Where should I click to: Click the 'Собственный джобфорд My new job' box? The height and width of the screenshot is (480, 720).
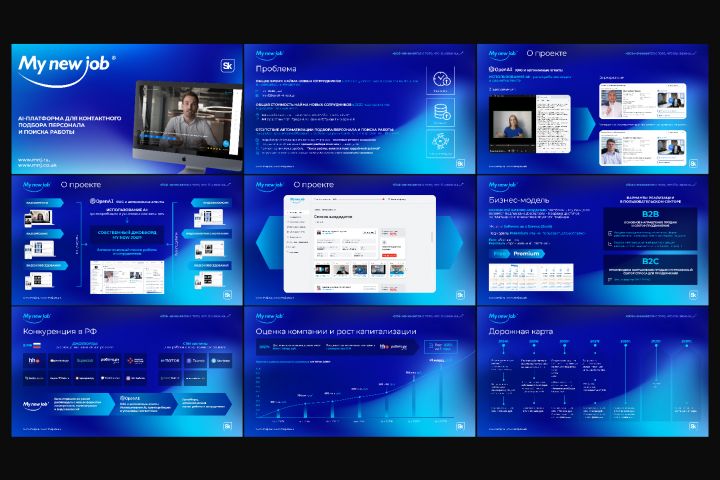(127, 235)
